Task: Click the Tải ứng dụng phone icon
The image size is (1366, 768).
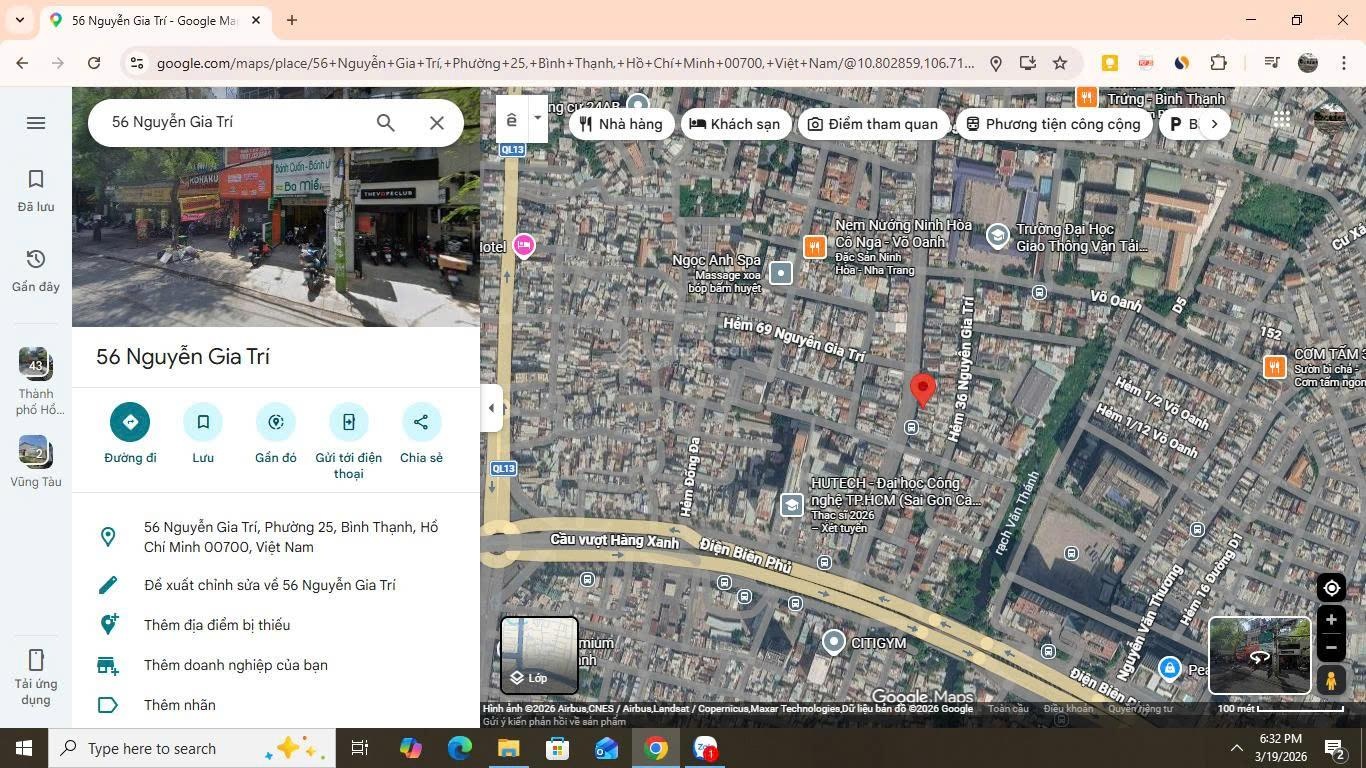Action: click(x=36, y=660)
